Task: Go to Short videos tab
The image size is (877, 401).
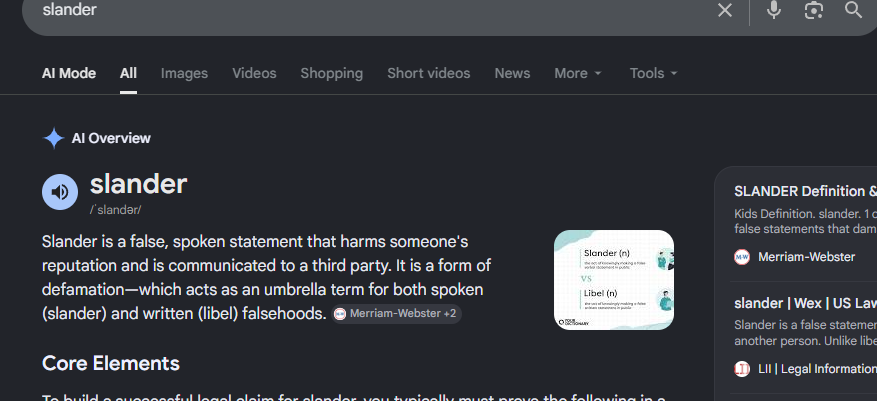Action: [428, 73]
